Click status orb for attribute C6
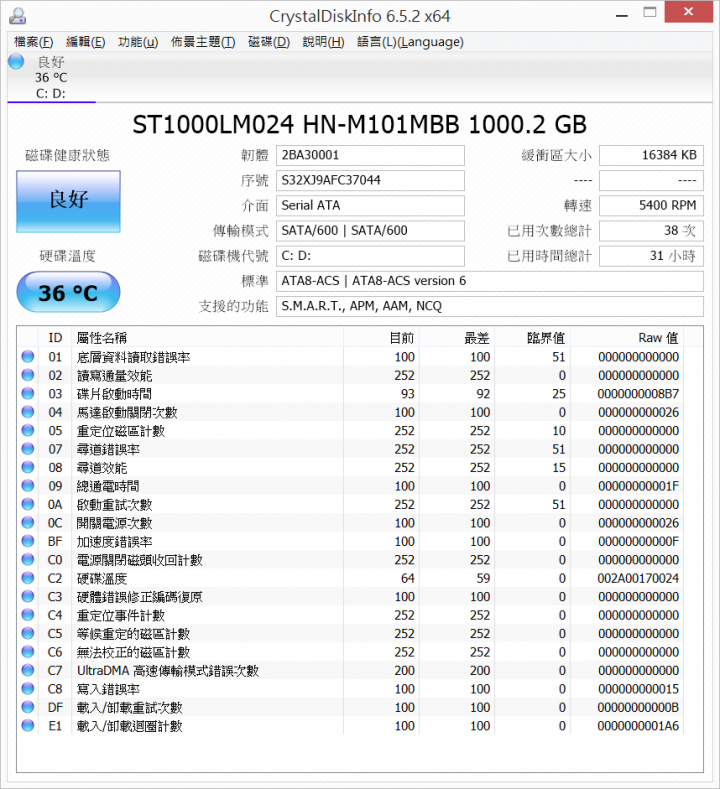The image size is (720, 789). [x=28, y=652]
